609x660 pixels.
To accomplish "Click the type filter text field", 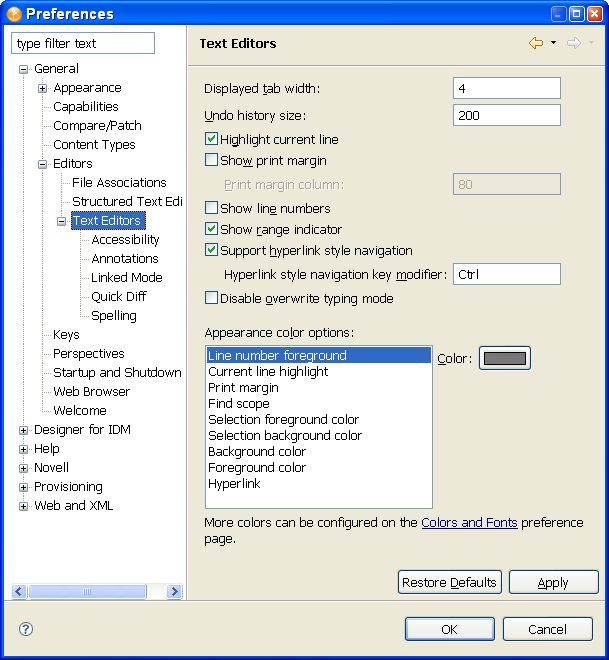I will coord(83,44).
